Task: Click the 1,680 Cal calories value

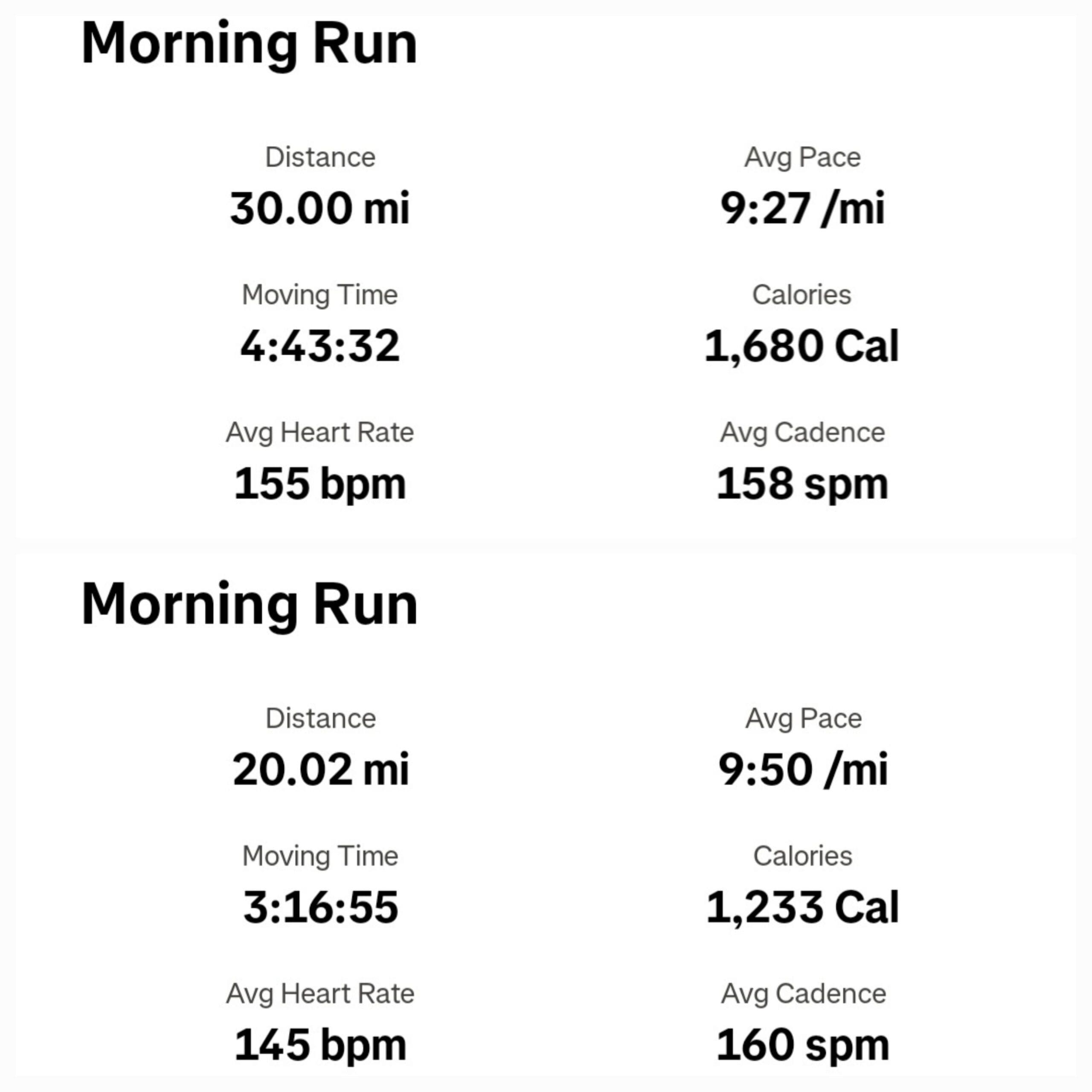Action: click(802, 346)
